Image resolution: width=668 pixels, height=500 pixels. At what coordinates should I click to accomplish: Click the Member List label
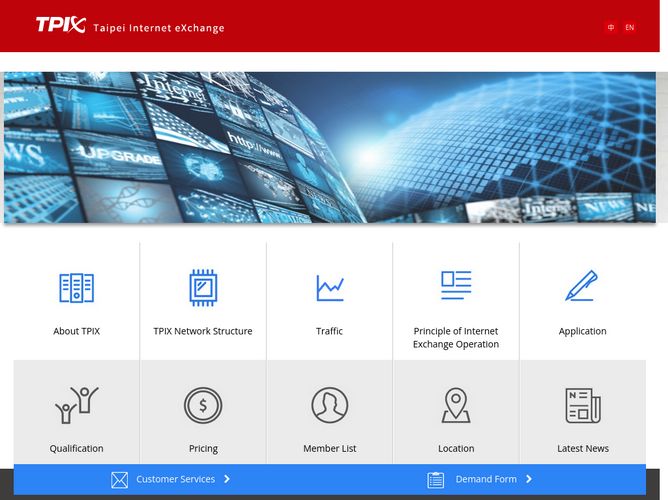point(330,448)
